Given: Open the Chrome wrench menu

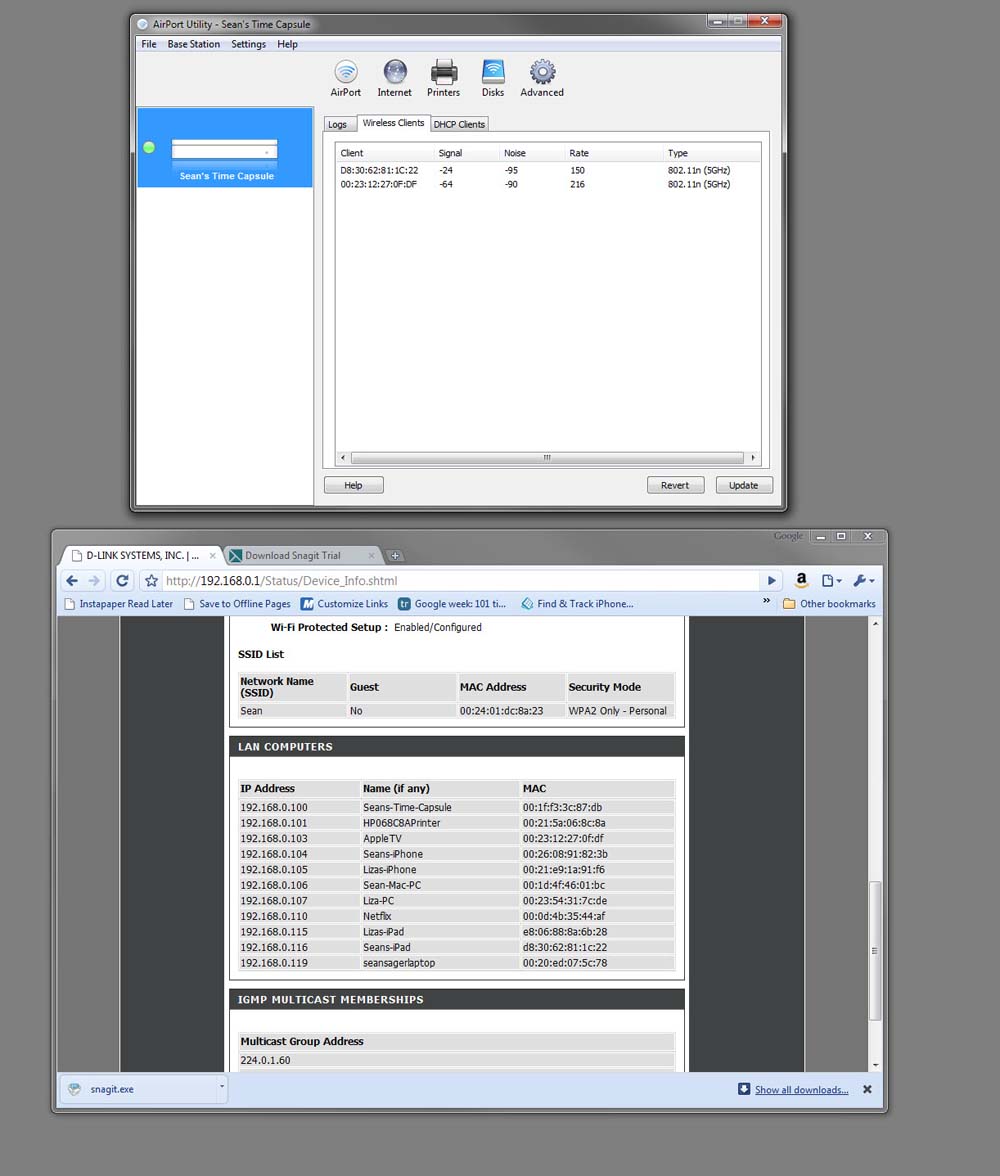Looking at the screenshot, I should (863, 580).
